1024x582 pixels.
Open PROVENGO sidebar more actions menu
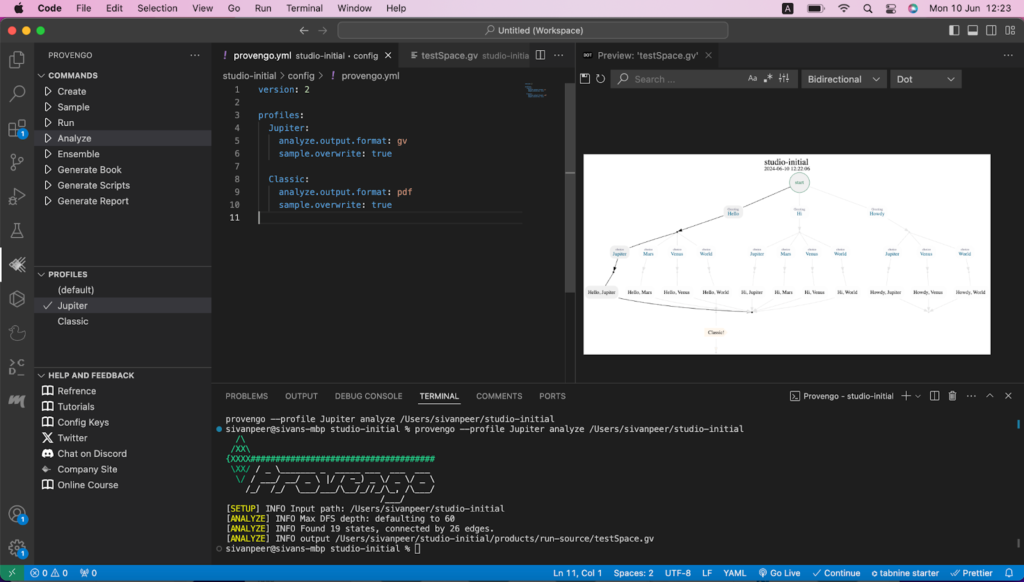click(195, 55)
